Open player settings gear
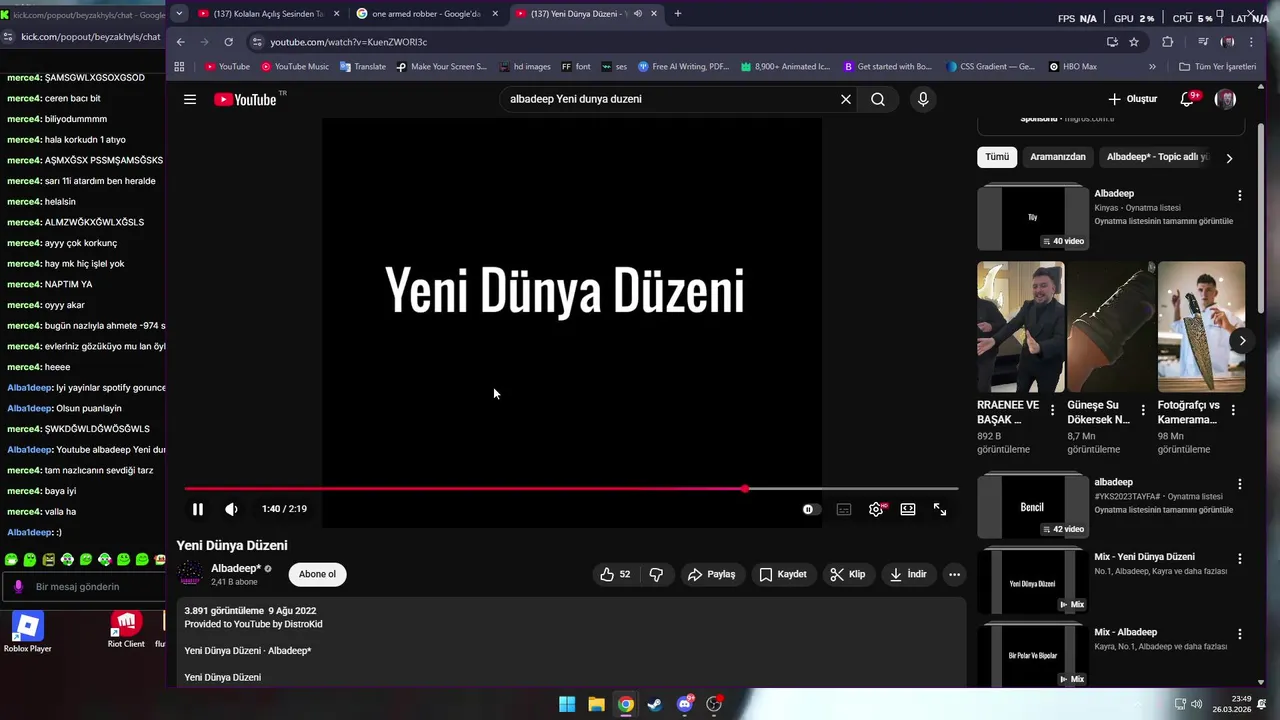This screenshot has width=1280, height=720. tap(876, 509)
